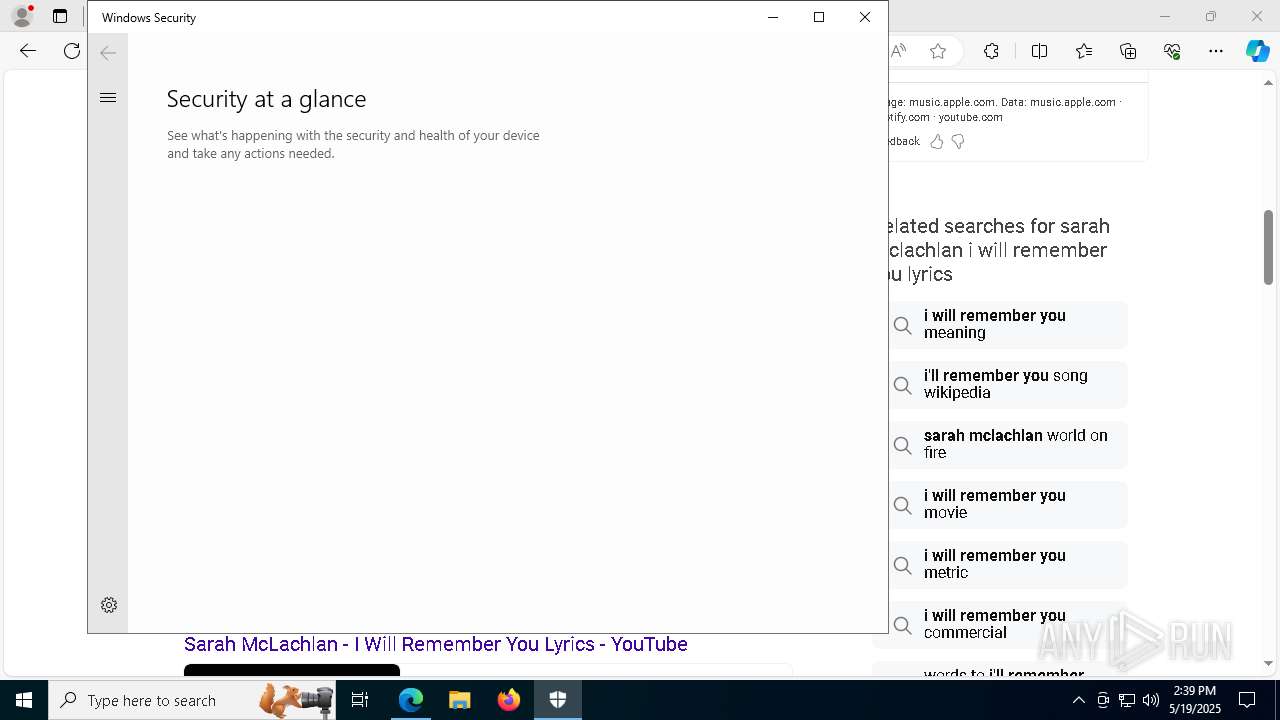This screenshot has width=1280, height=720.
Task: Give thumbs up feedback
Action: click(x=937, y=142)
